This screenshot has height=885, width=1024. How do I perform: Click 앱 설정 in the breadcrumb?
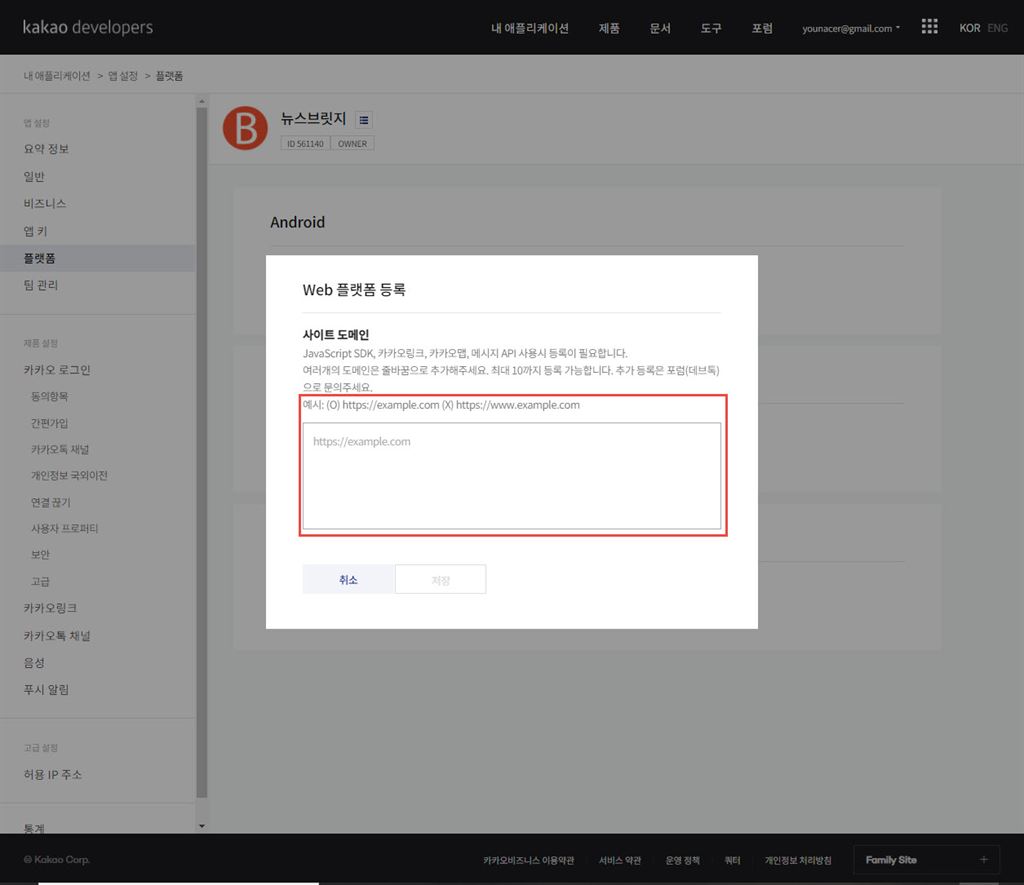123,76
